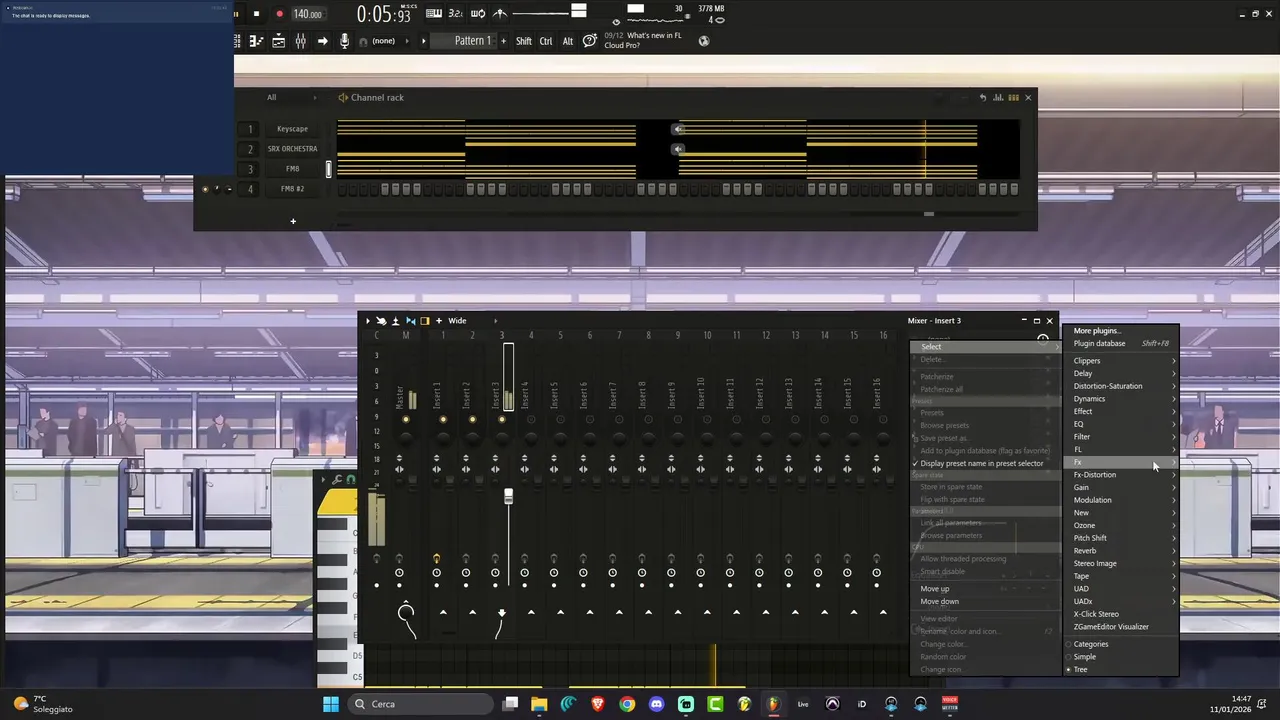Add a new channel with plus button
Viewport: 1280px width, 720px height.
tap(293, 221)
